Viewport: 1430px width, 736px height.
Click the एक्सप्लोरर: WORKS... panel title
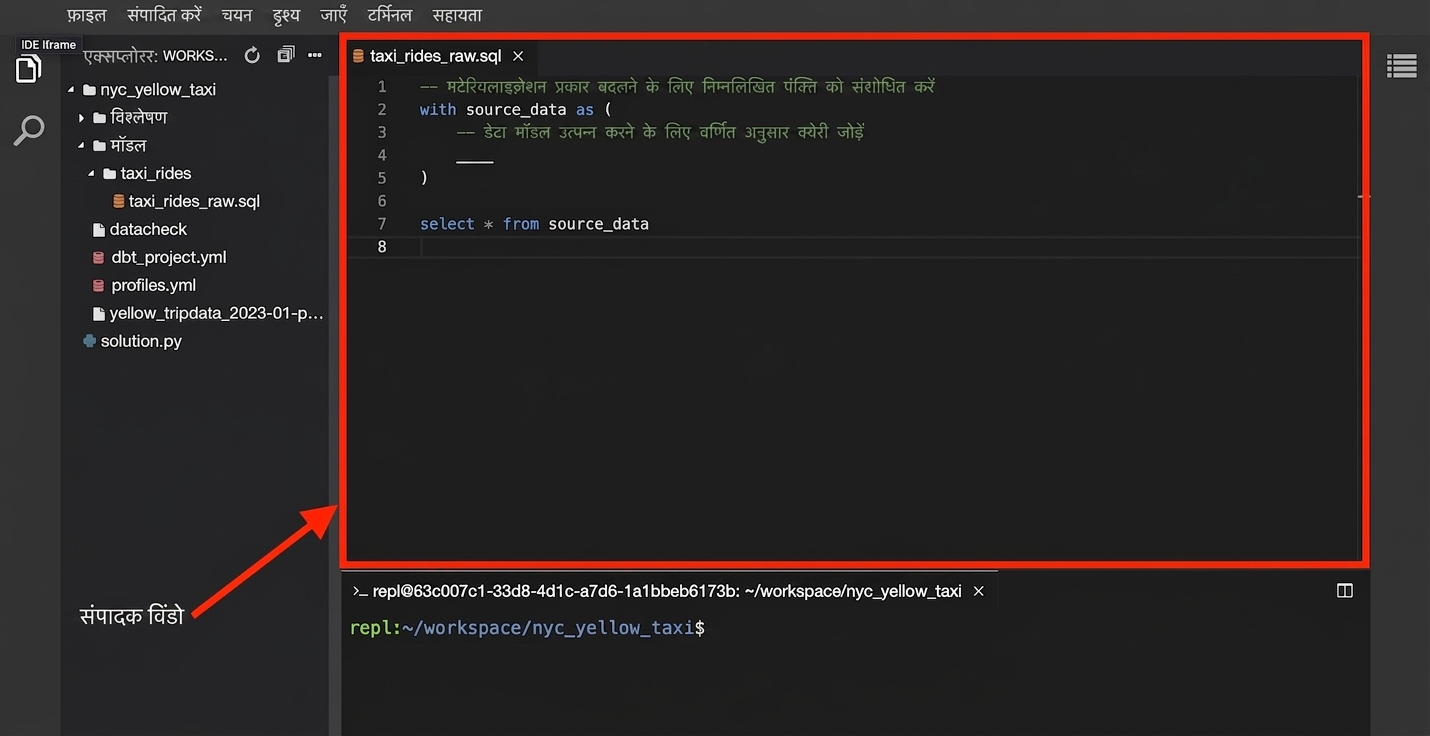(156, 55)
